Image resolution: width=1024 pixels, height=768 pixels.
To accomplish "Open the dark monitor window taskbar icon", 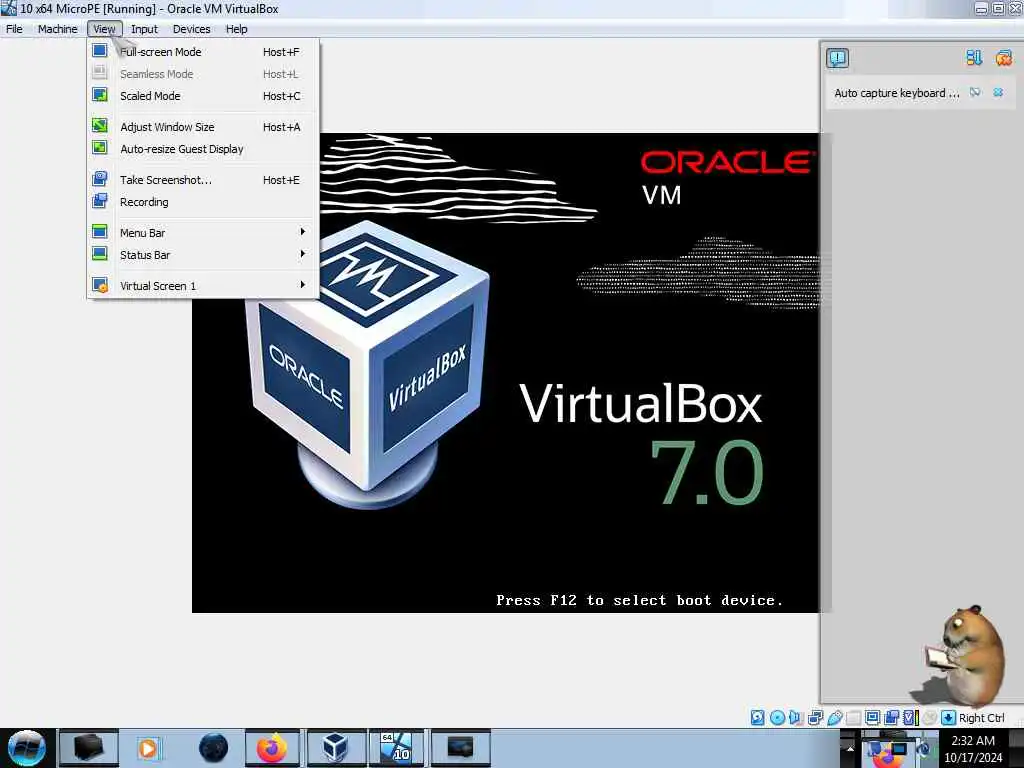I will coord(460,748).
